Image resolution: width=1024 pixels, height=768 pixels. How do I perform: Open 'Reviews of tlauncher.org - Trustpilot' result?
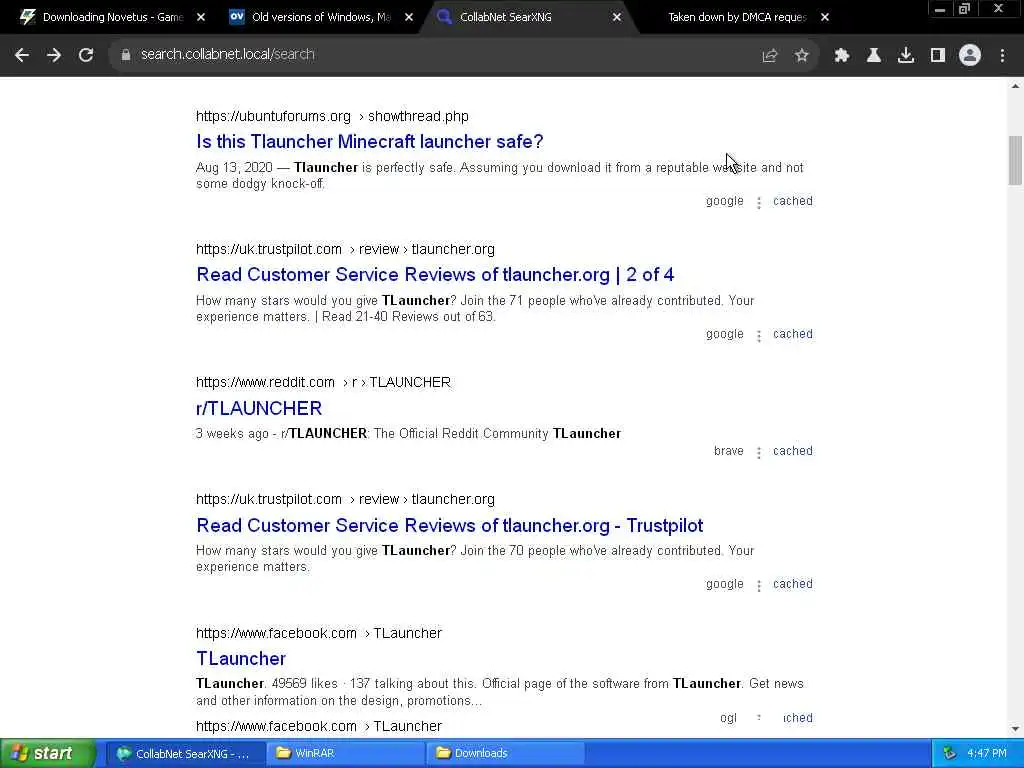449,526
